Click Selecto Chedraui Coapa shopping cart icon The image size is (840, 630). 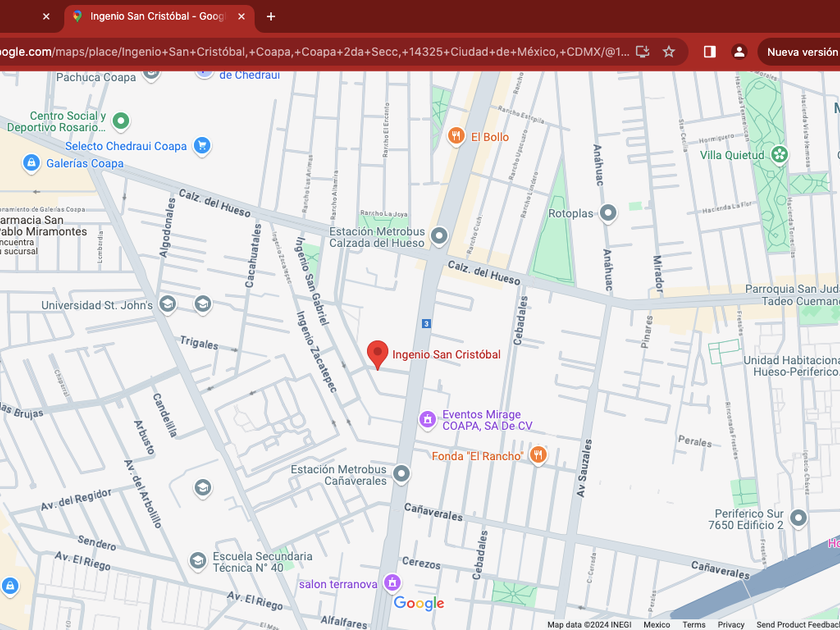tap(202, 146)
